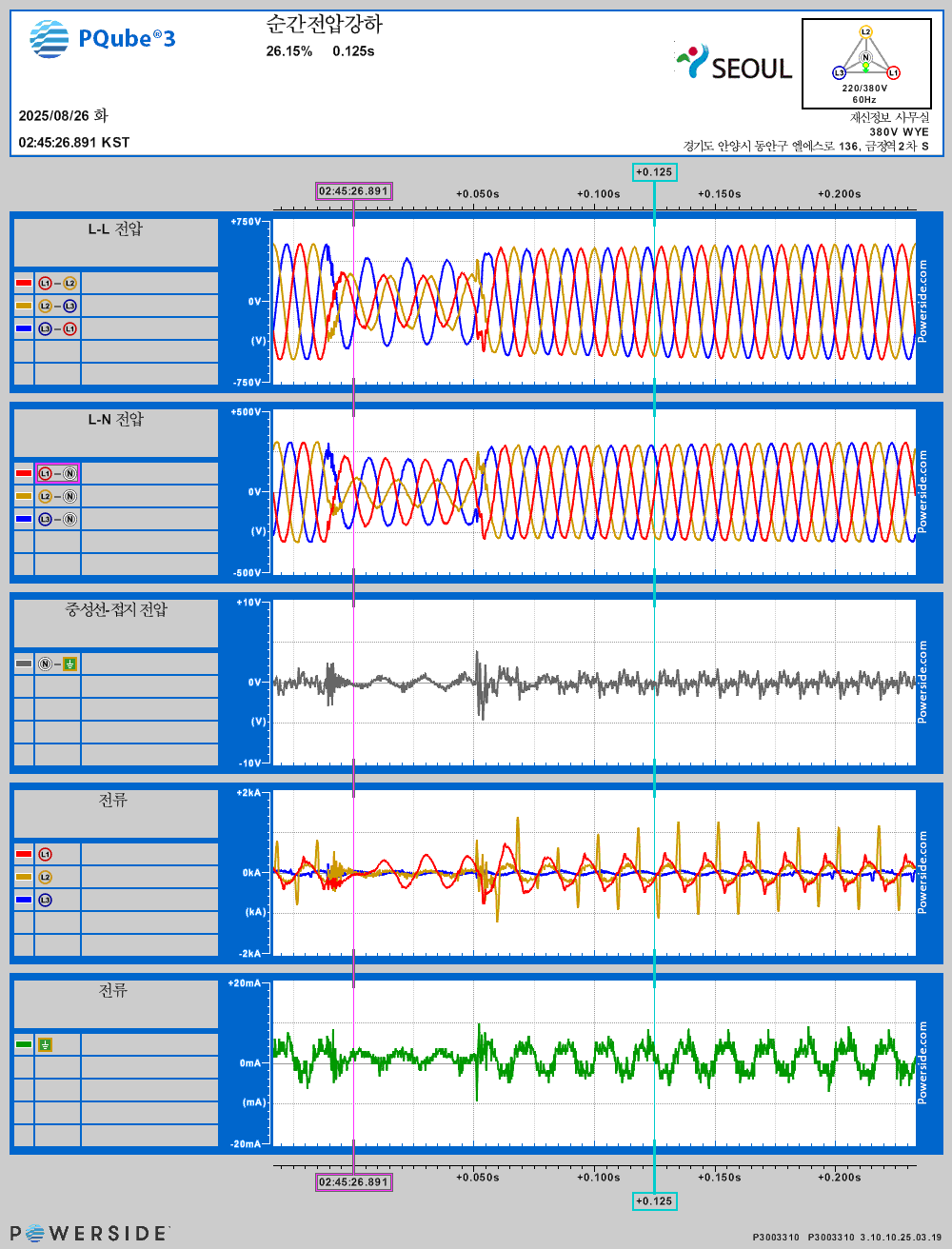Select the L2 current legend icon
The image size is (952, 1249).
45,878
